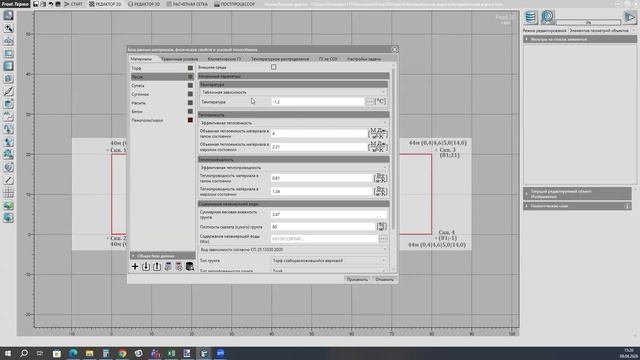Open ПОСТПРОЦЕССОР mode
The image size is (640, 360).
234,4
